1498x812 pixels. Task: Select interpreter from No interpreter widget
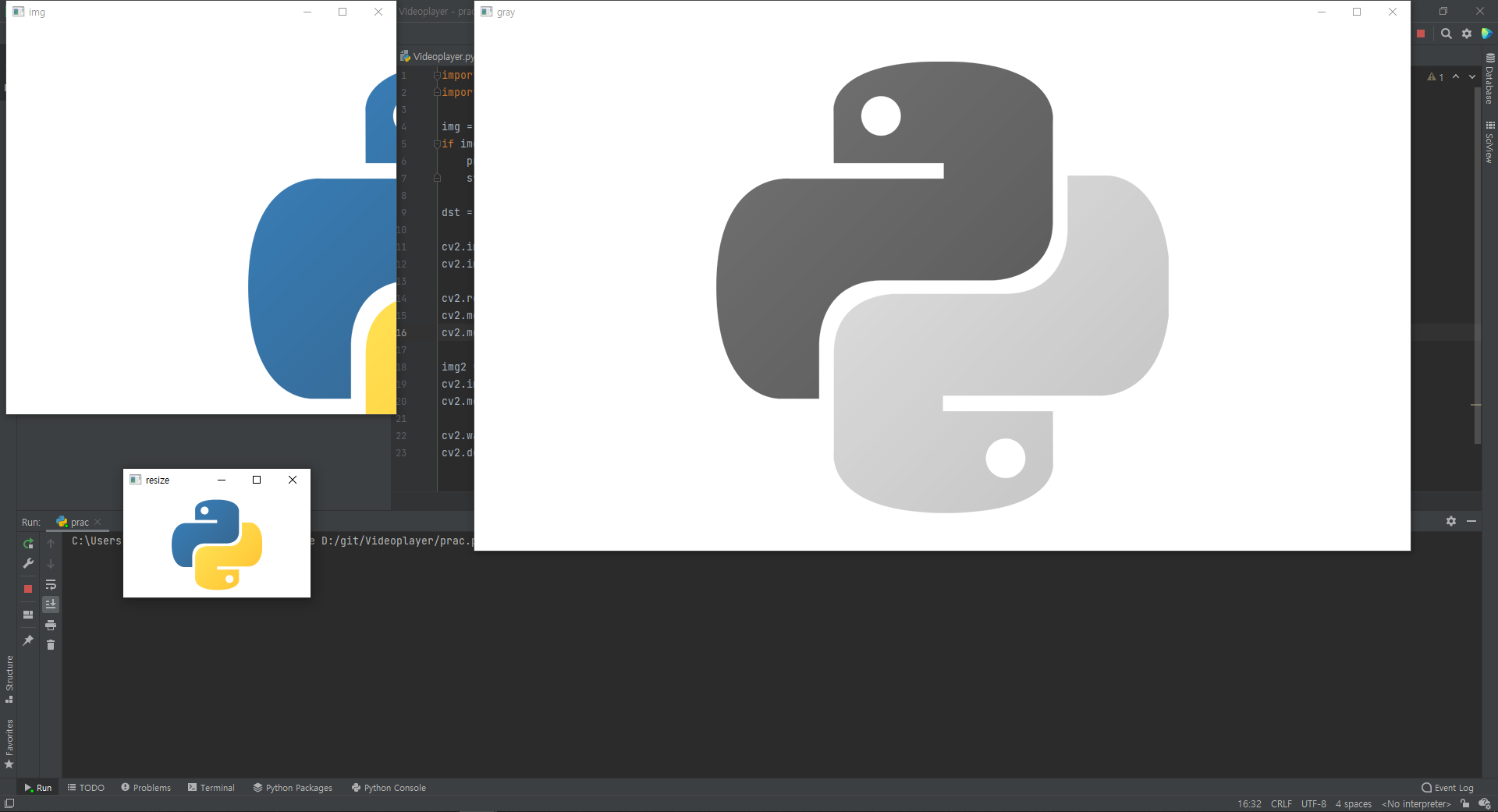(1416, 804)
